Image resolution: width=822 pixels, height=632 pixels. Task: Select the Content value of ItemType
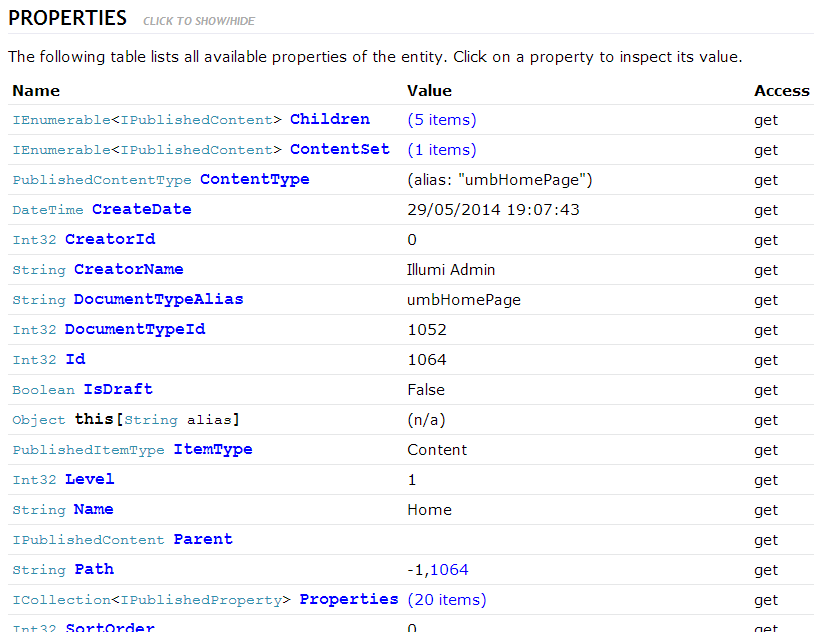pyautogui.click(x=437, y=450)
